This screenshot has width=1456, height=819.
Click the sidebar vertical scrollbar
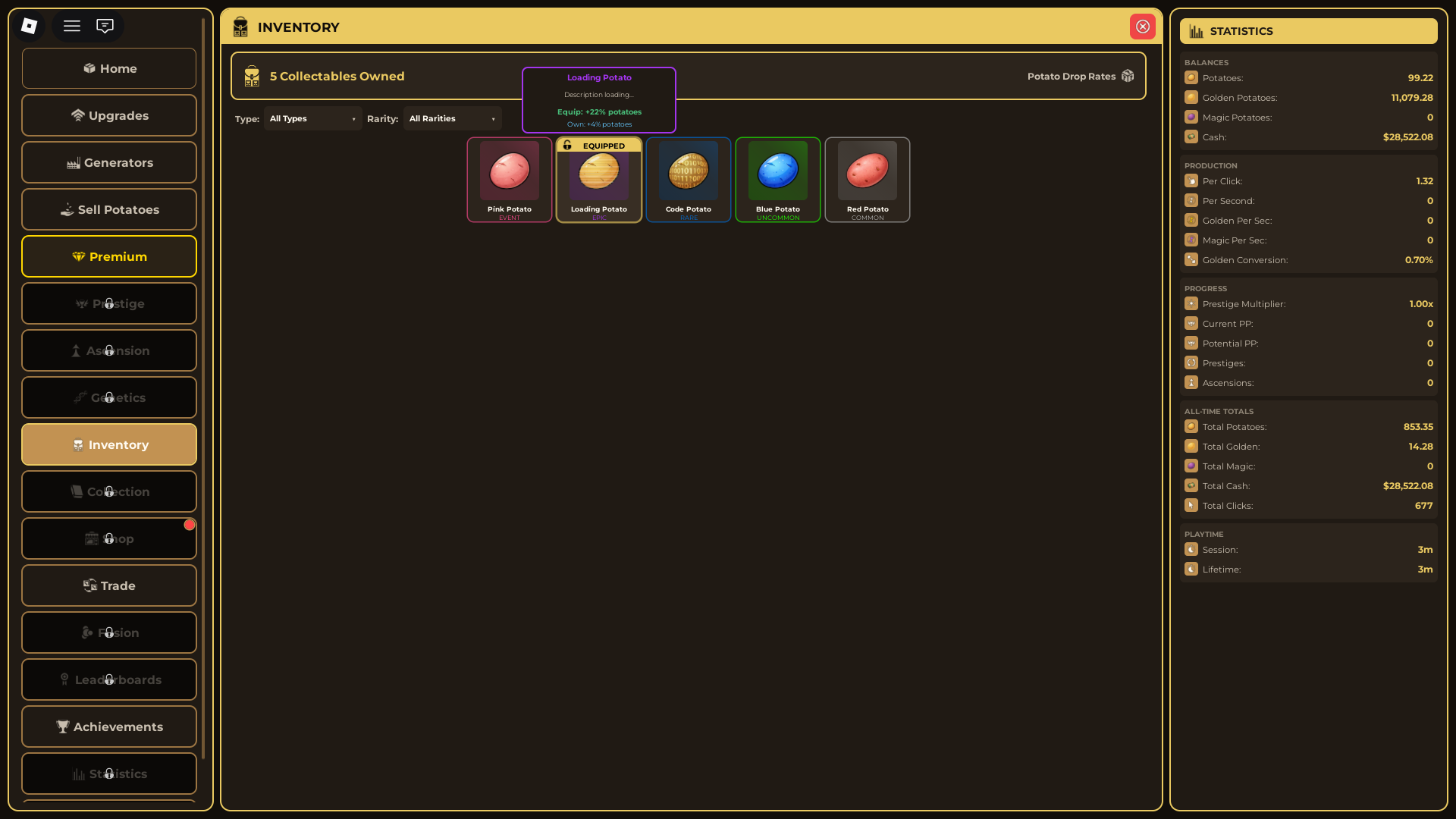coord(203,379)
